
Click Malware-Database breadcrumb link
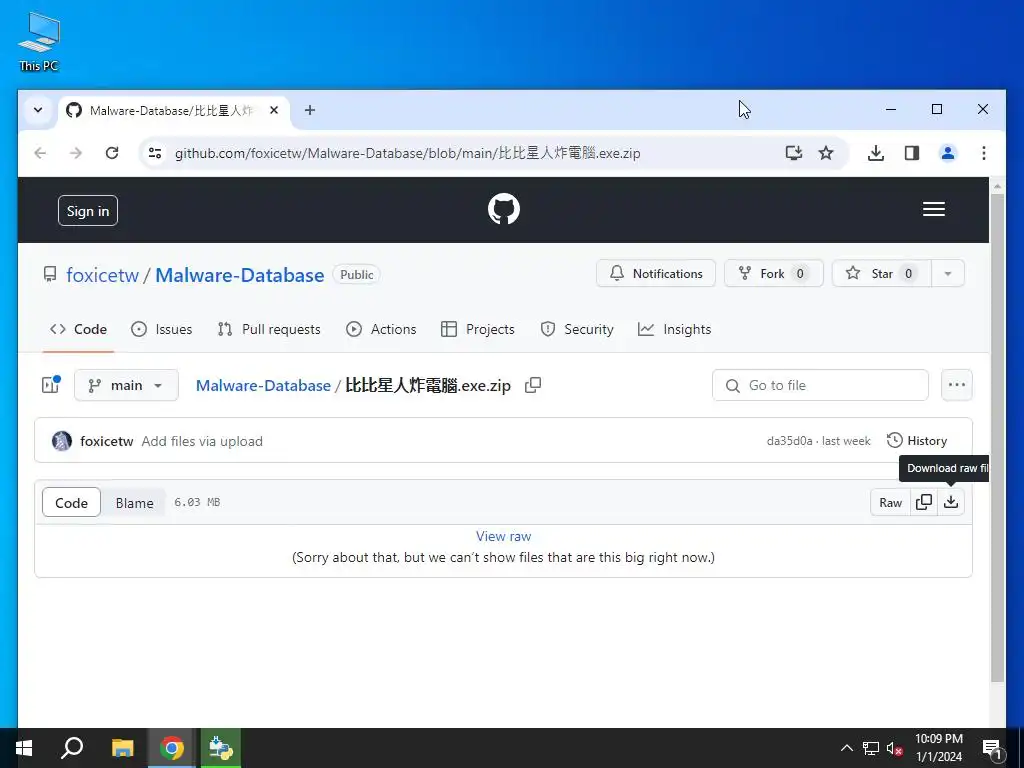tap(263, 385)
